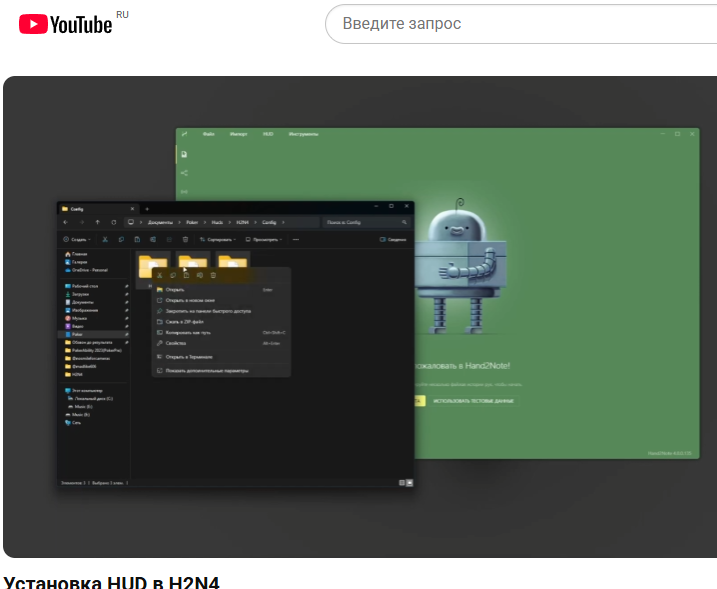This screenshot has height=589, width=717.
Task: Click the Paste icon in Explorer toolbar
Action: [x=137, y=239]
